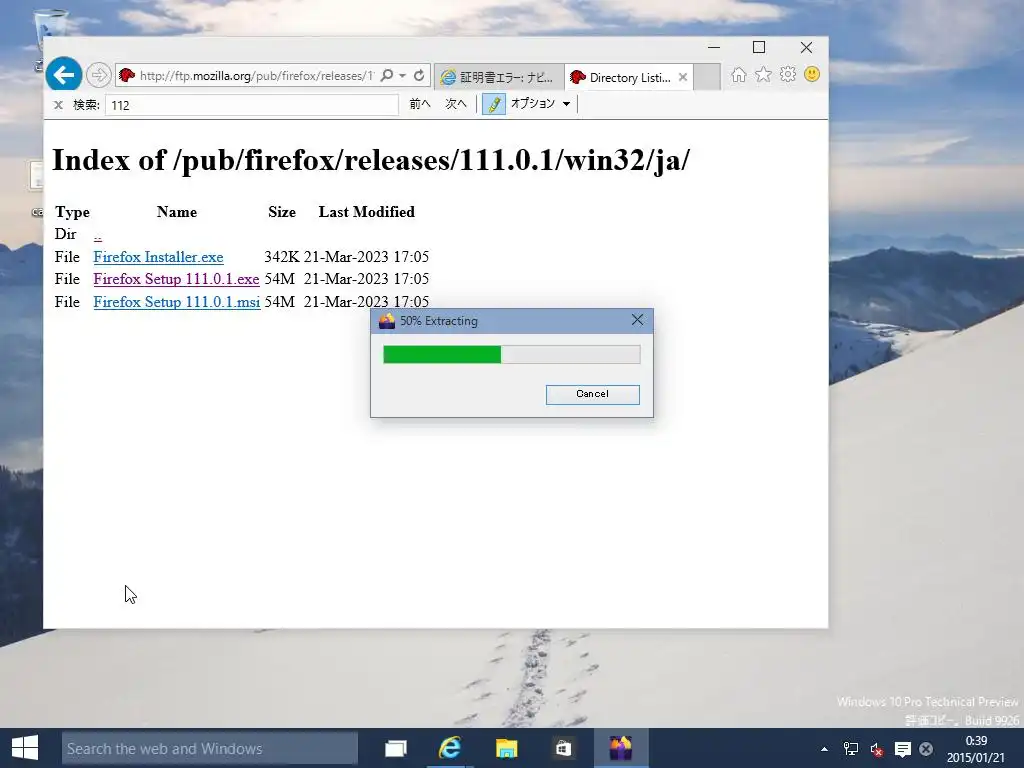Screen dimensions: 1024x768
Task: Refresh the page with reload icon
Action: [419, 76]
